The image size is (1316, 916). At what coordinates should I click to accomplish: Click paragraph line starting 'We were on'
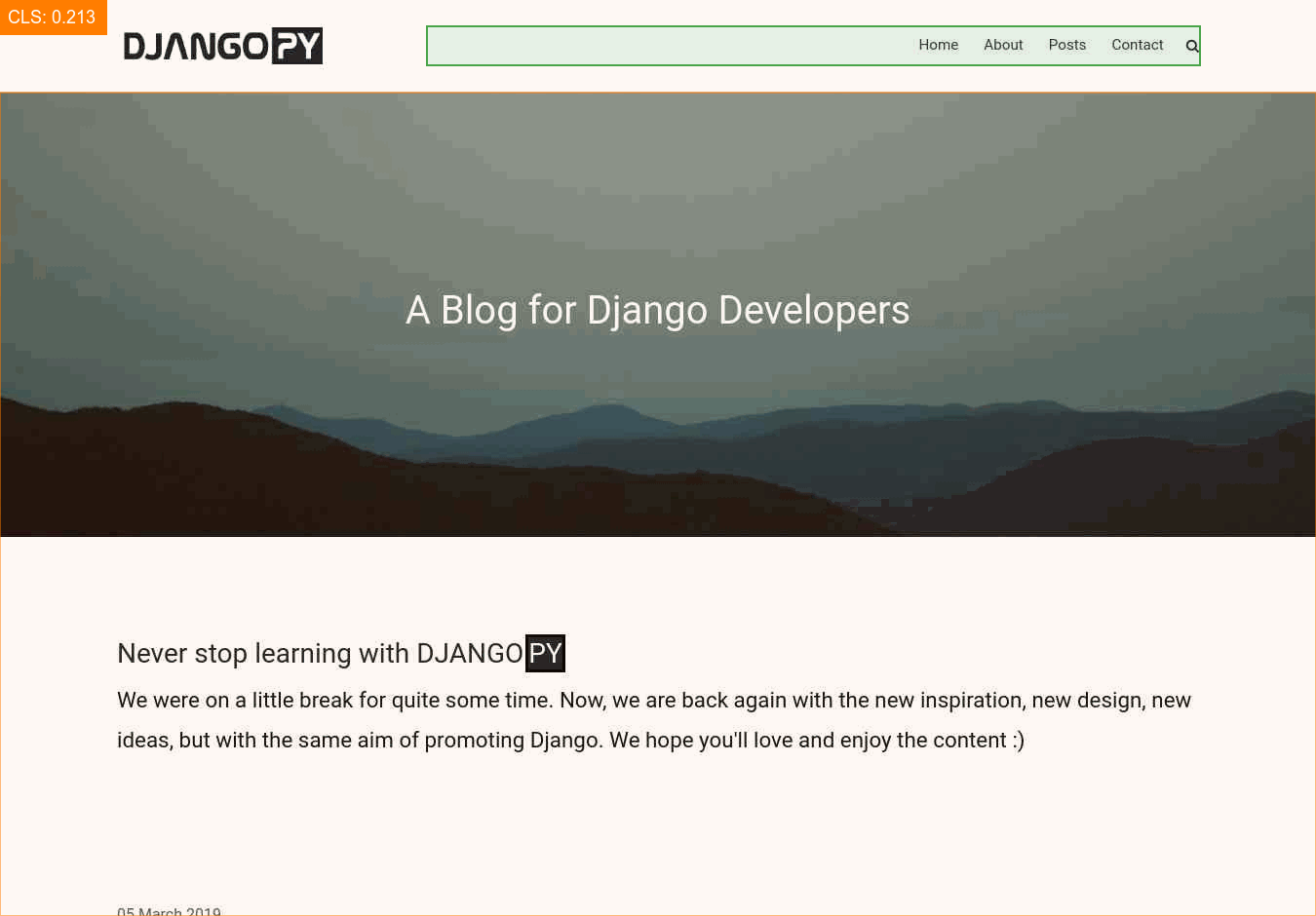point(653,701)
